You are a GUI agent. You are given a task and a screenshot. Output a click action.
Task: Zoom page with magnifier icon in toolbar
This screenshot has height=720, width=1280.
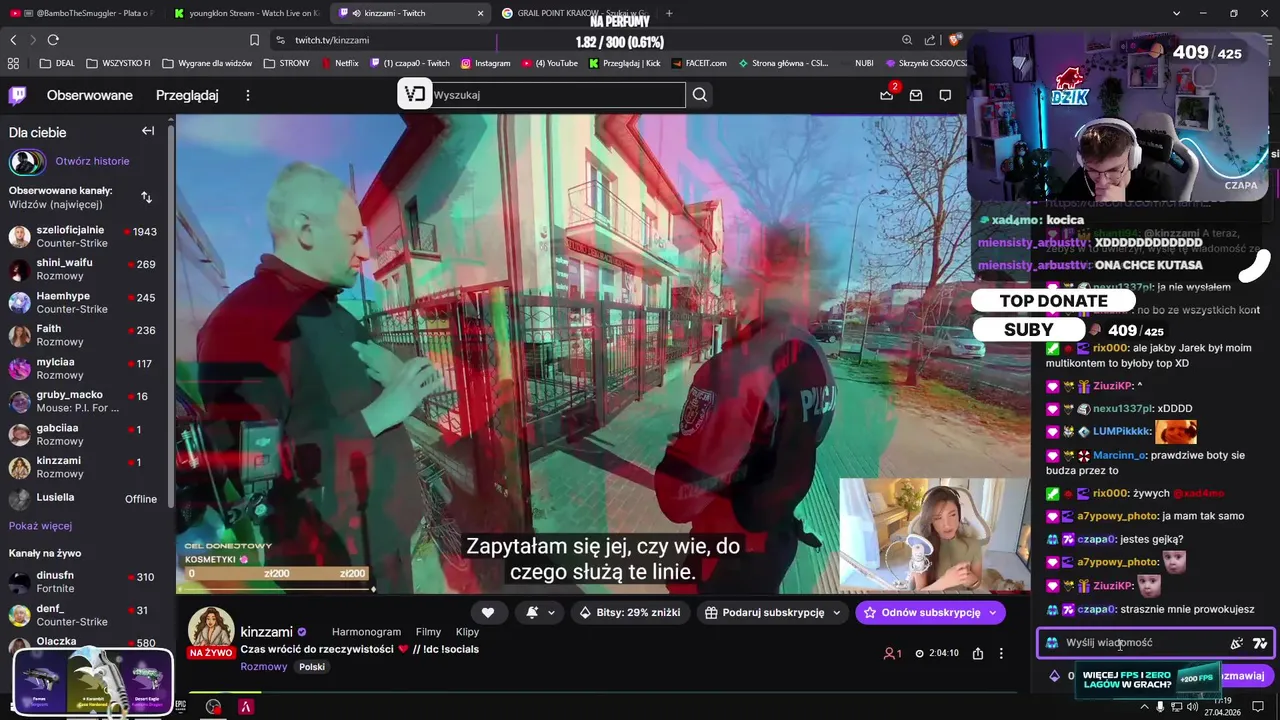click(x=907, y=40)
